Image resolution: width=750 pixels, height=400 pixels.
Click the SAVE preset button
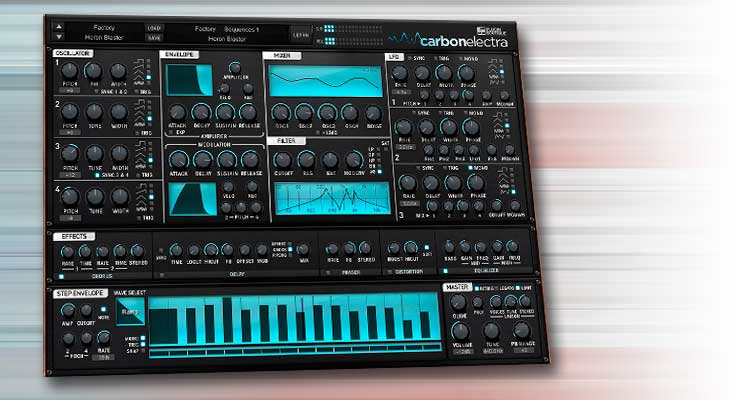(154, 38)
